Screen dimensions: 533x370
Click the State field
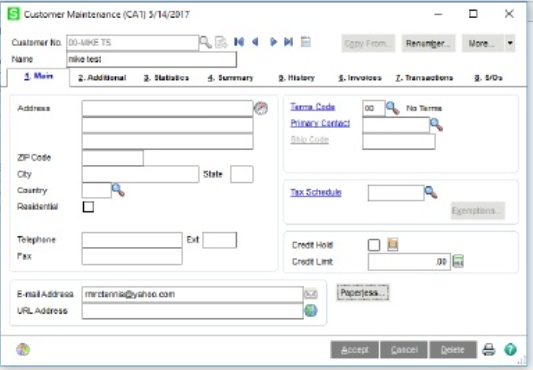click(x=242, y=174)
